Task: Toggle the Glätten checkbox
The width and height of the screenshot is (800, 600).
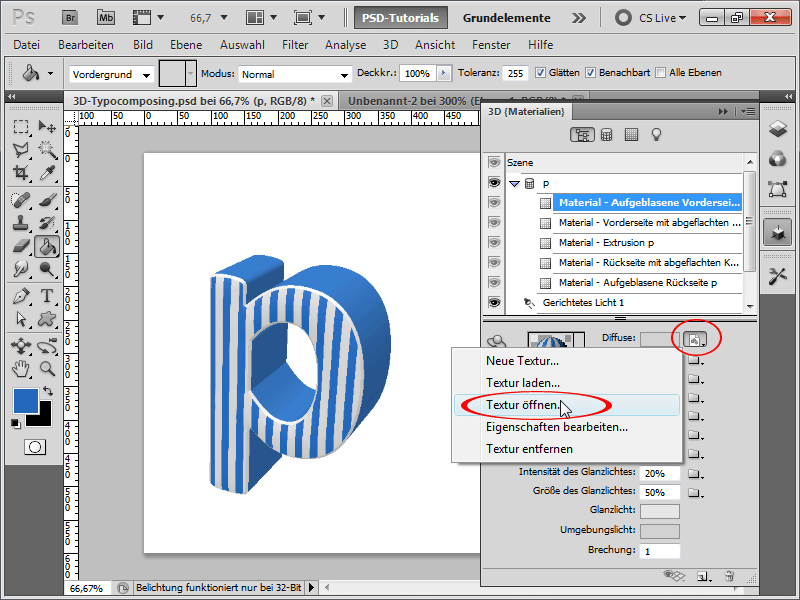Action: (540, 73)
